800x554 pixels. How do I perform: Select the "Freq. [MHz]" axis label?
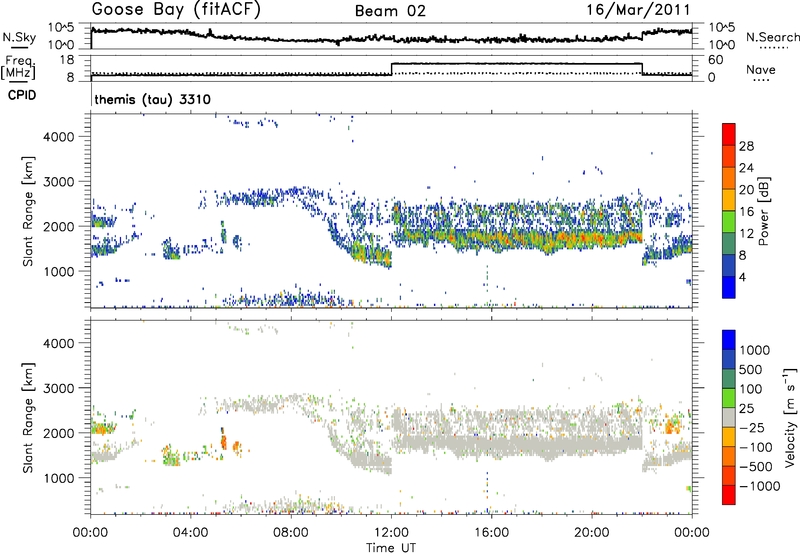[x=18, y=67]
